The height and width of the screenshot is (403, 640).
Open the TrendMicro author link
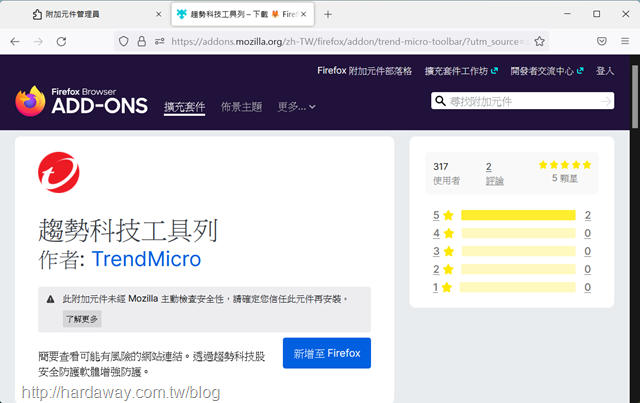pyautogui.click(x=146, y=259)
